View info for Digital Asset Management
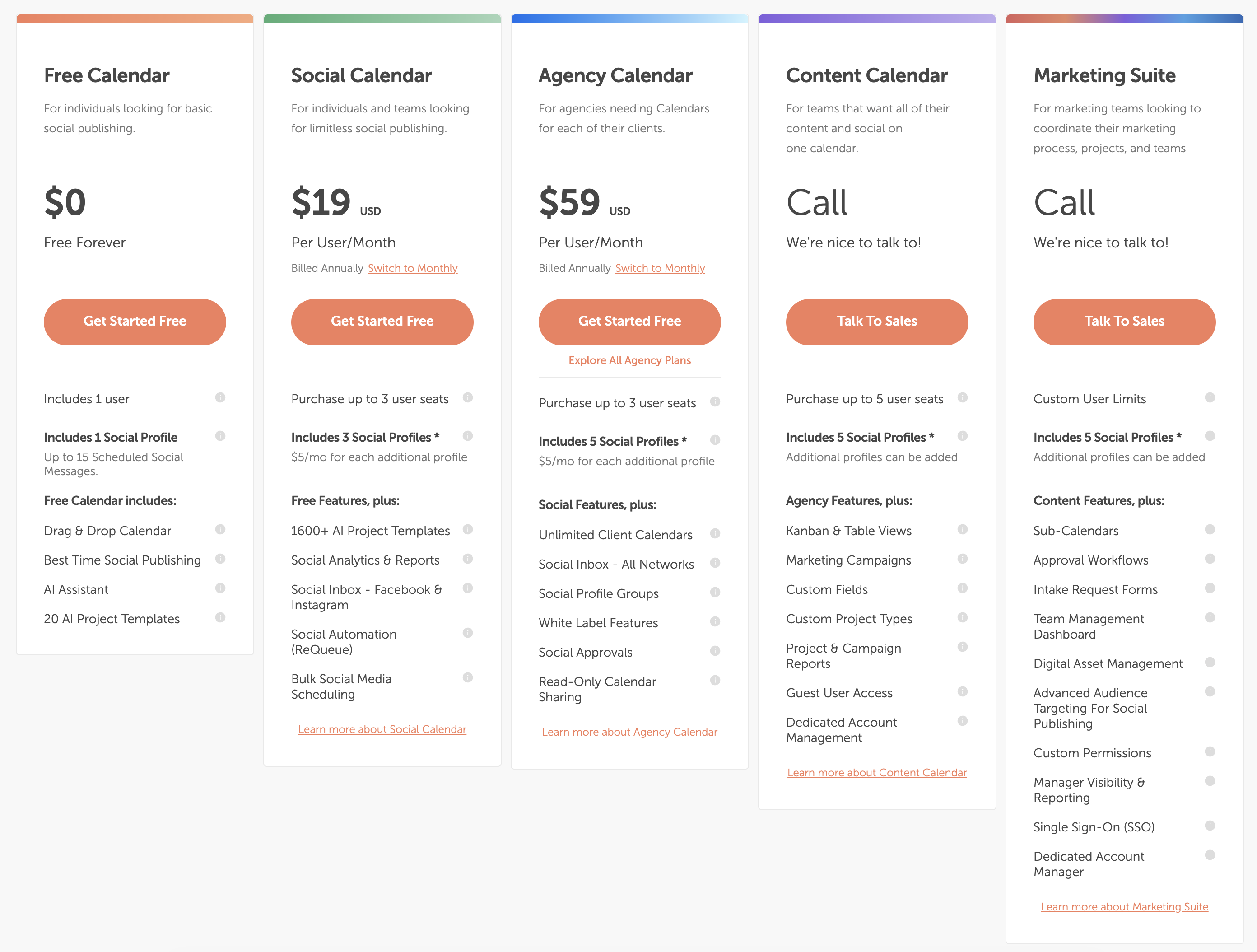Screen dimensions: 1257x952 pos(1210,662)
